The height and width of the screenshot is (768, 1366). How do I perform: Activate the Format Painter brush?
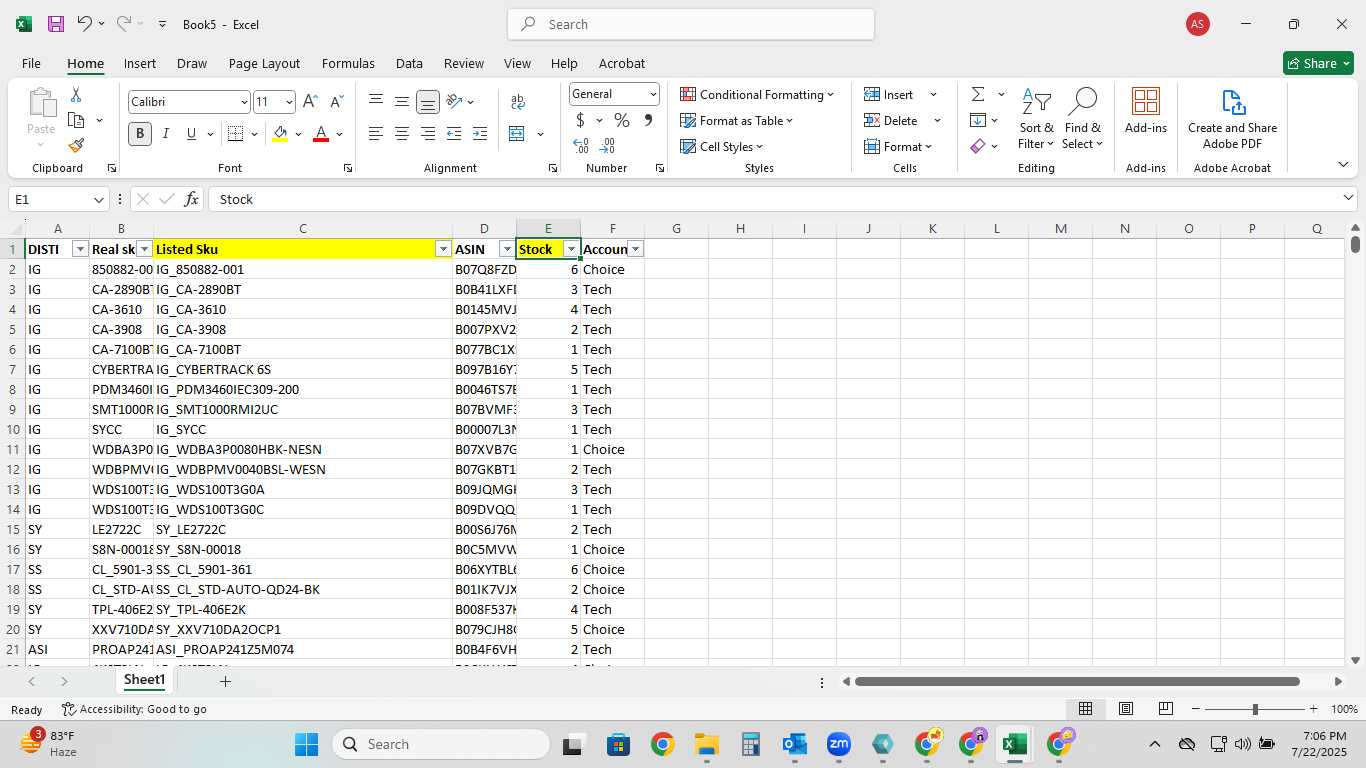[x=76, y=145]
